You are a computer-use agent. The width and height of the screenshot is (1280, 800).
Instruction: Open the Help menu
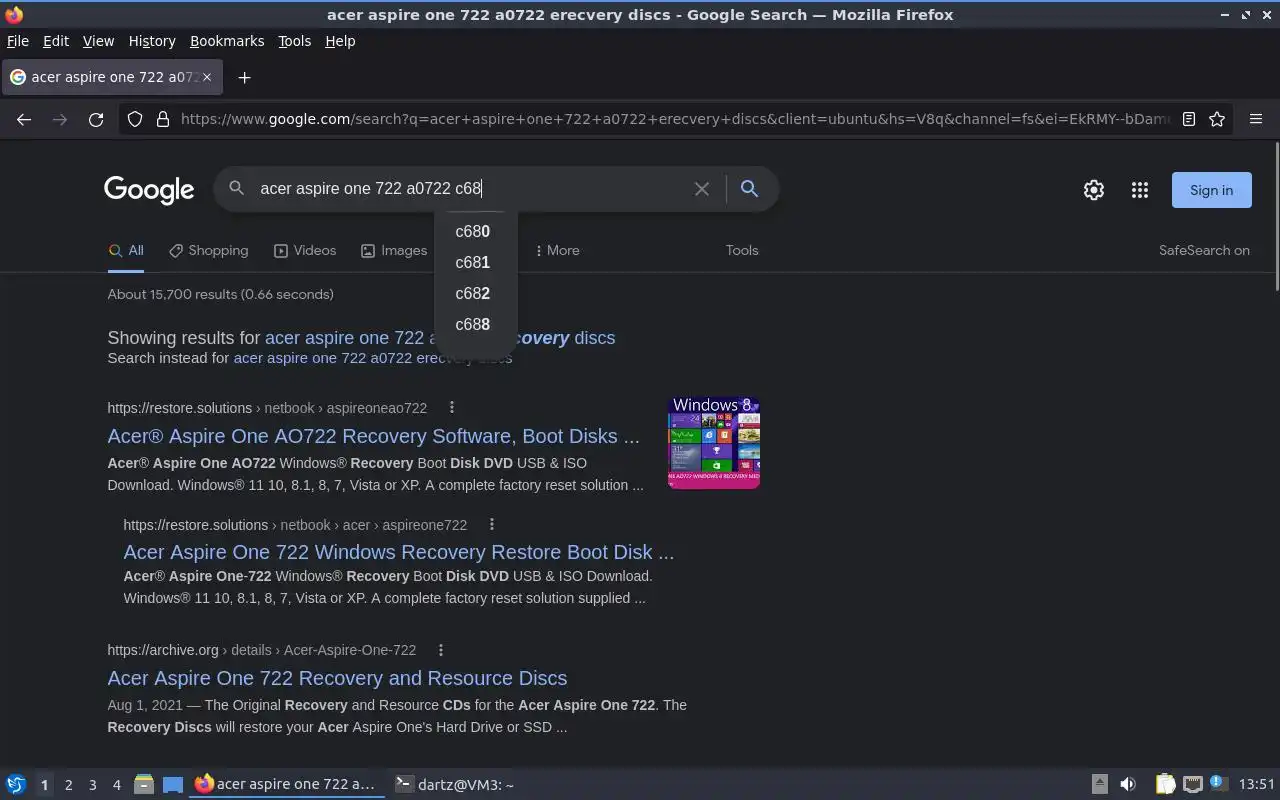tap(340, 41)
